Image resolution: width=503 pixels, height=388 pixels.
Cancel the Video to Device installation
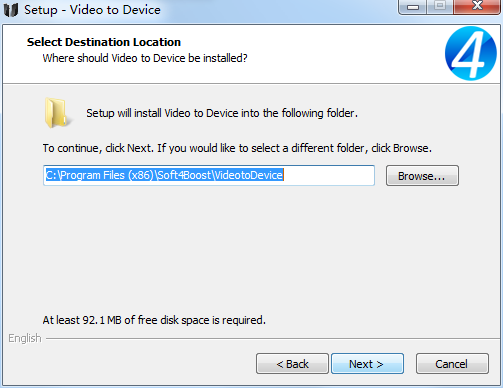pos(452,364)
